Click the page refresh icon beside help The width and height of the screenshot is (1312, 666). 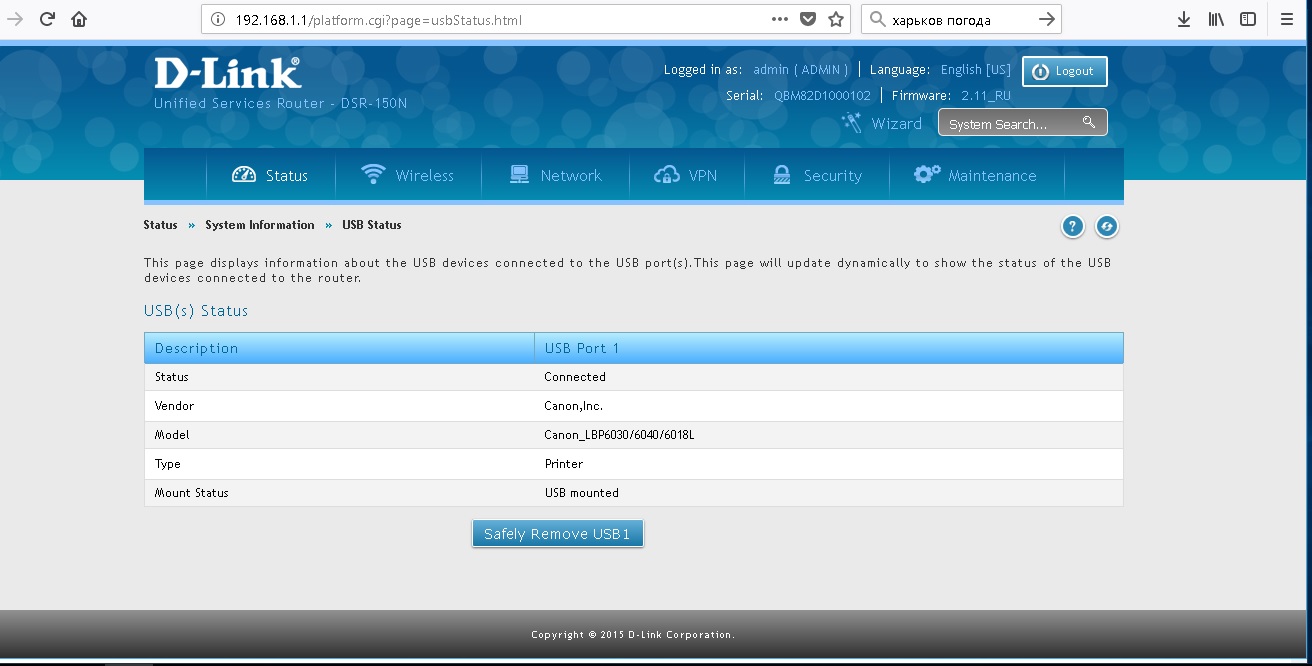1106,227
